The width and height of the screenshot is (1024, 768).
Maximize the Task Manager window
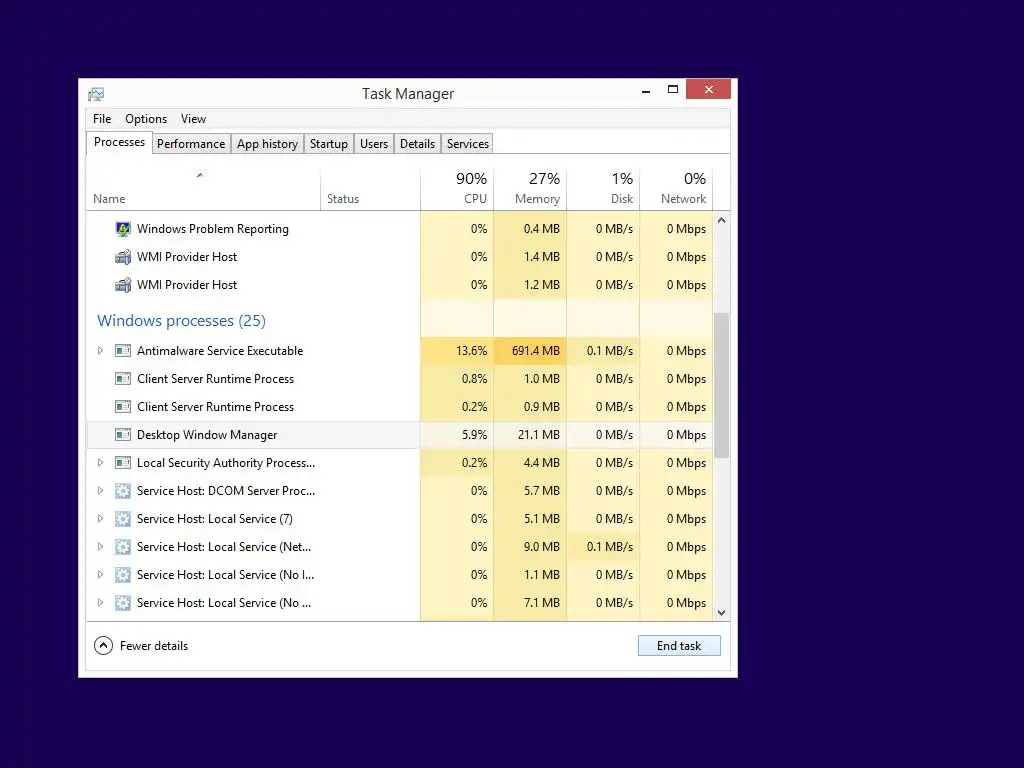[673, 89]
